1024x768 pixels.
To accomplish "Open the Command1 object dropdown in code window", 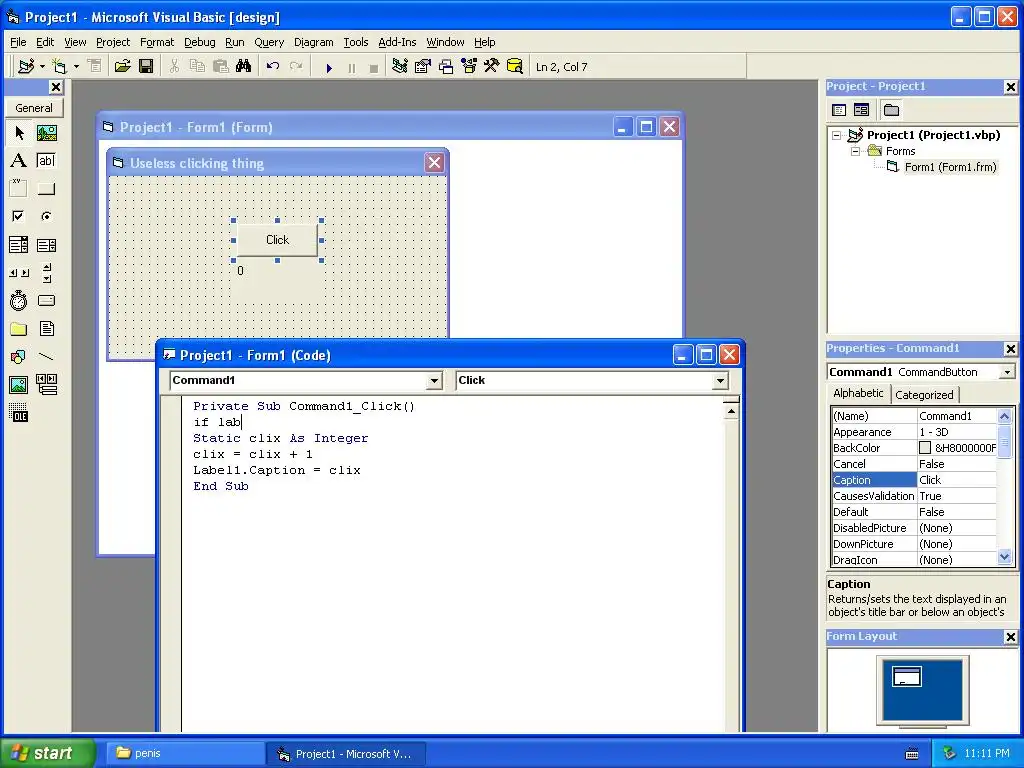I will click(434, 381).
